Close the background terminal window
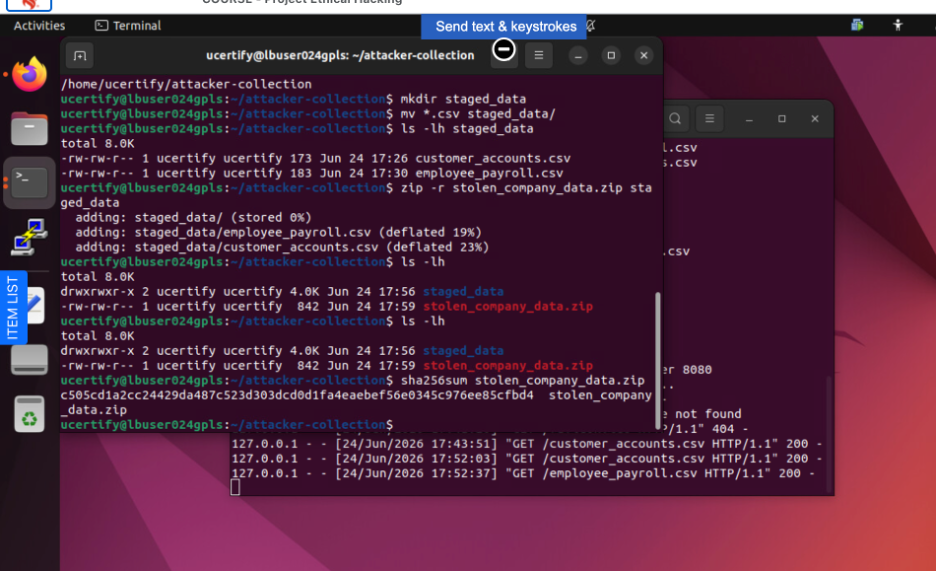 pos(815,119)
